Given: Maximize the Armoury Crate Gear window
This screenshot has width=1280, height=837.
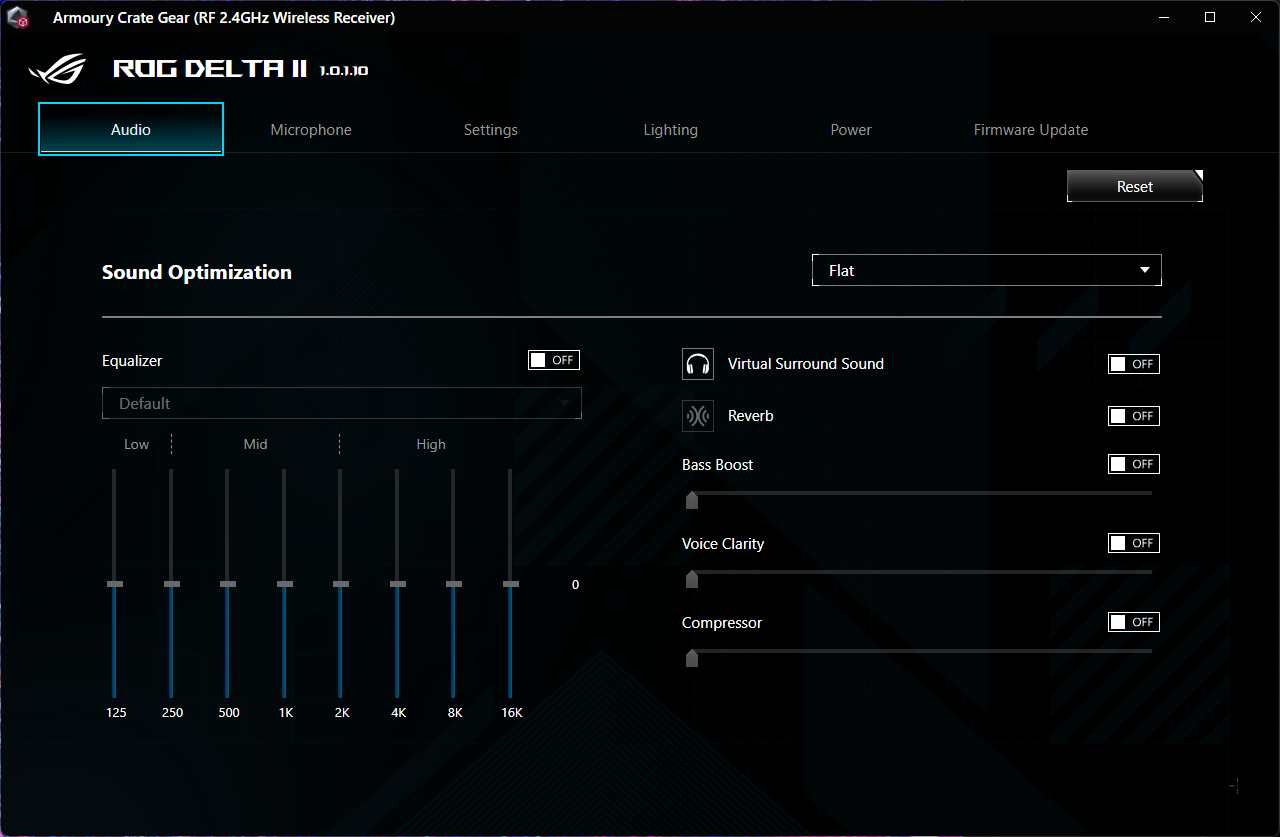Looking at the screenshot, I should point(1210,17).
